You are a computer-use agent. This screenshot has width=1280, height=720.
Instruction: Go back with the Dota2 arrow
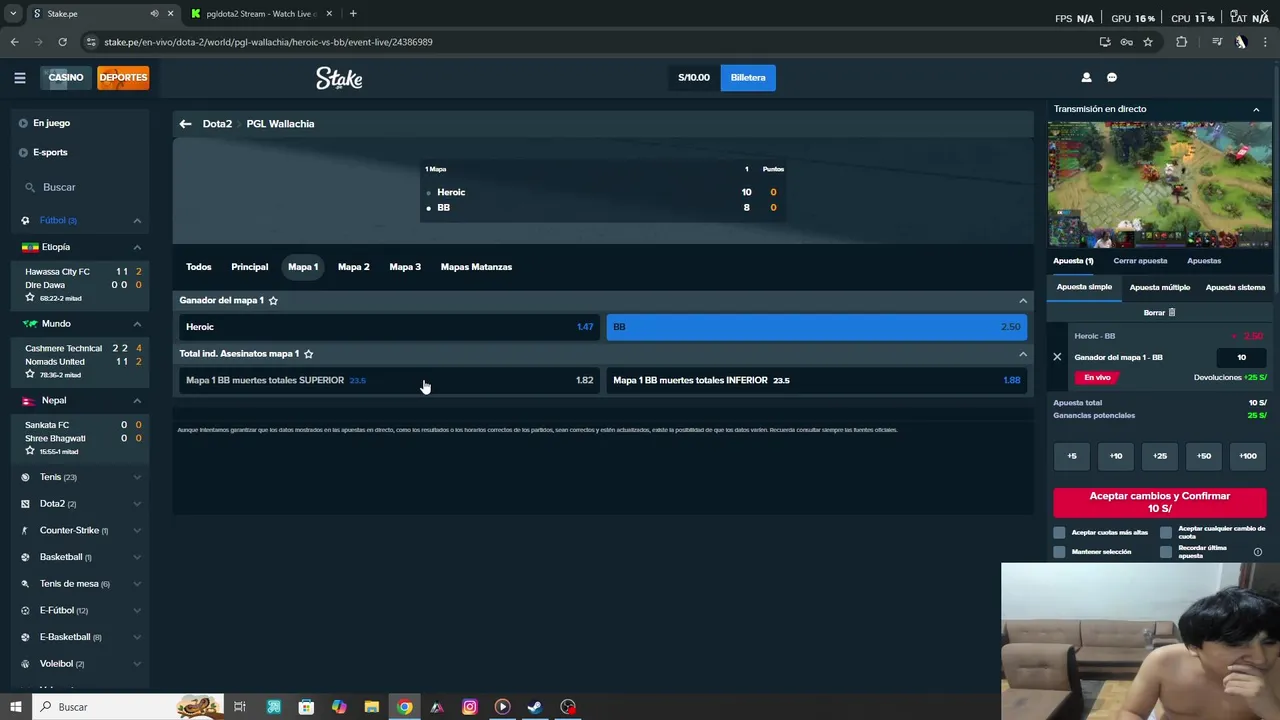(x=185, y=124)
